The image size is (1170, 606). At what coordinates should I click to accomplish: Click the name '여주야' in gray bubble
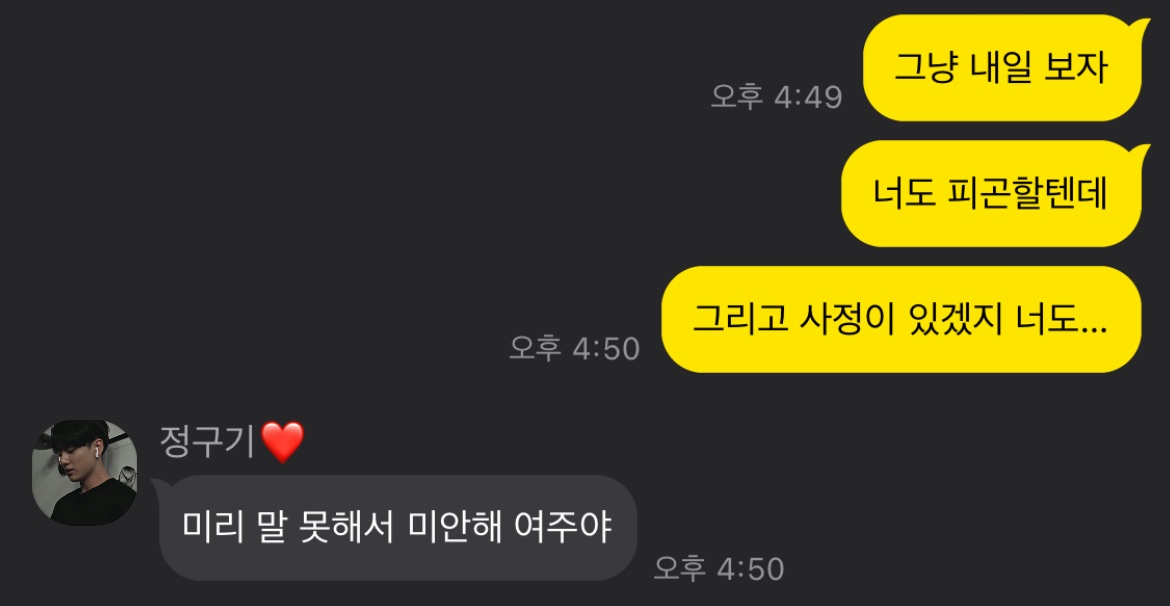pyautogui.click(x=564, y=528)
